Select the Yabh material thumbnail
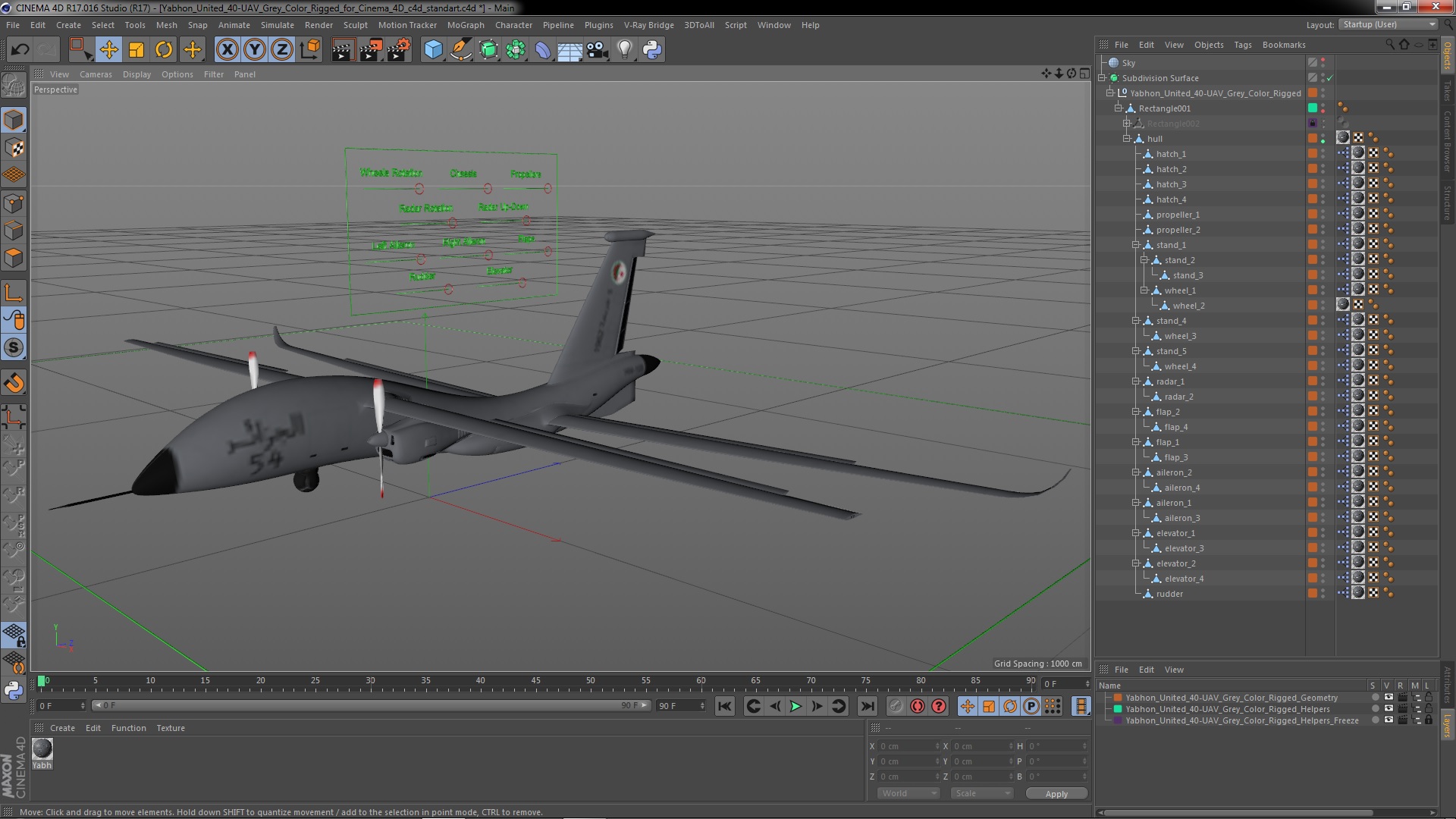The height and width of the screenshot is (819, 1456). coord(42,753)
